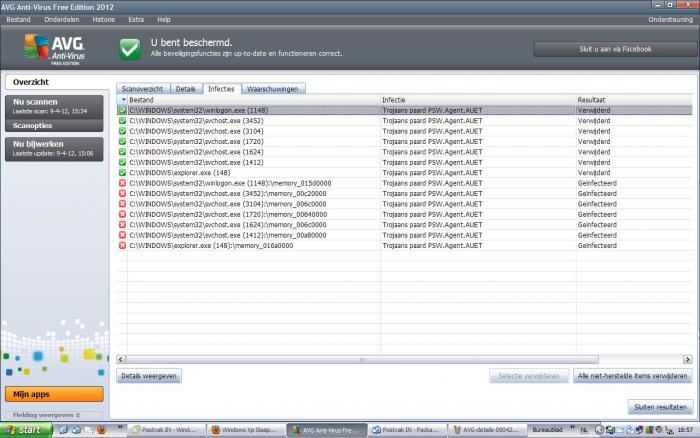Expand Melding weergeven at sidebar bottom
Image resolution: width=700 pixels, height=438 pixels.
click(46, 415)
